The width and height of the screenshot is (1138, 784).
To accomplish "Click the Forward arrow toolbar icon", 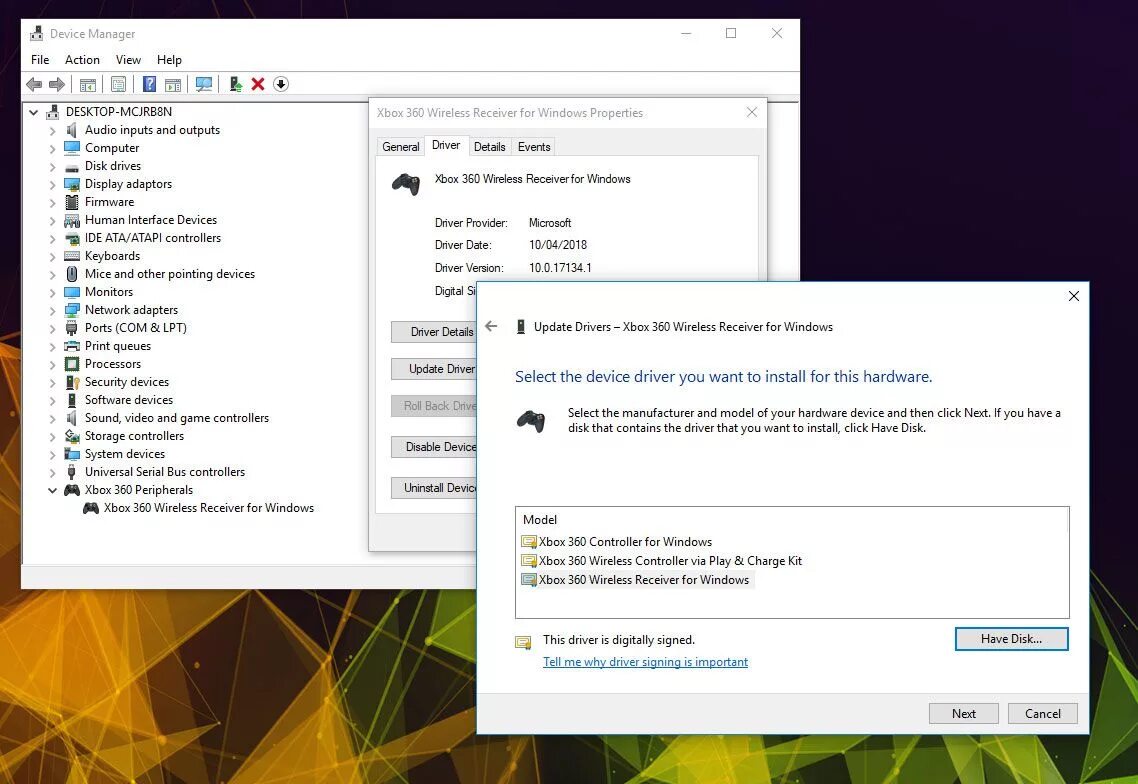I will (57, 84).
